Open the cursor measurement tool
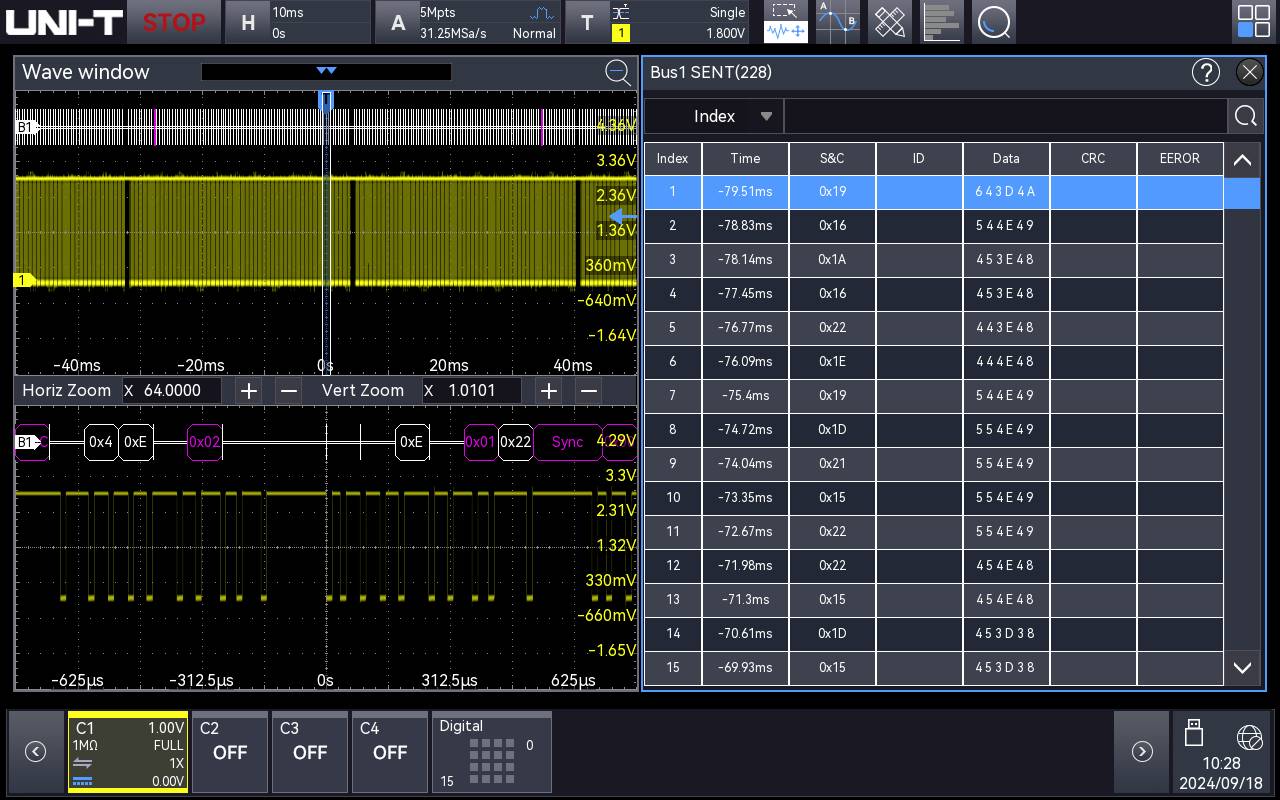Screen dimensions: 1280x800 pos(785,21)
